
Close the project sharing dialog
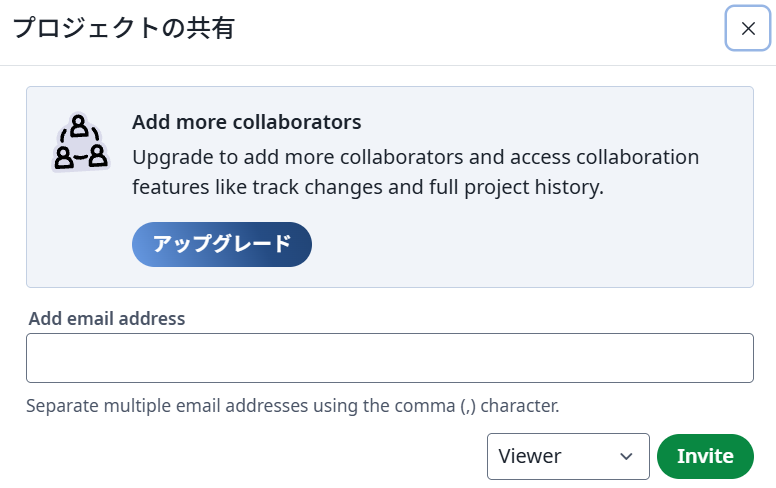(747, 29)
